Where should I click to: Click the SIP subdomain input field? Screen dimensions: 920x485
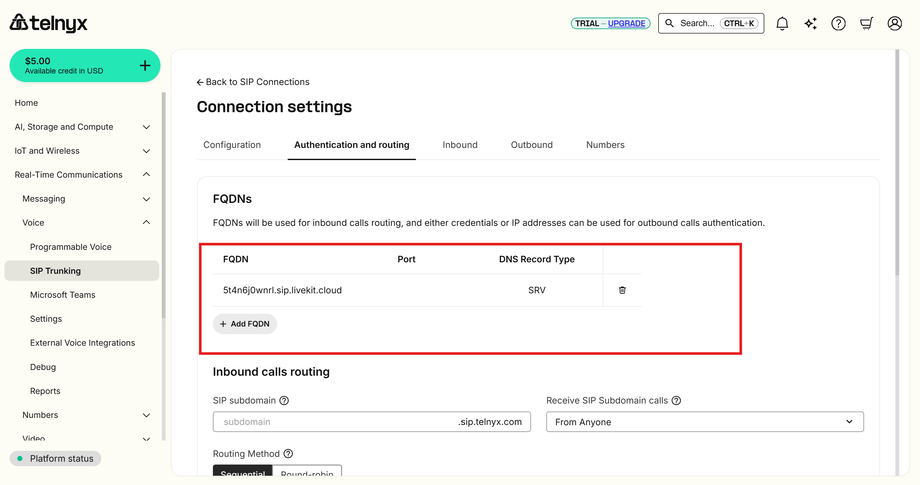335,422
